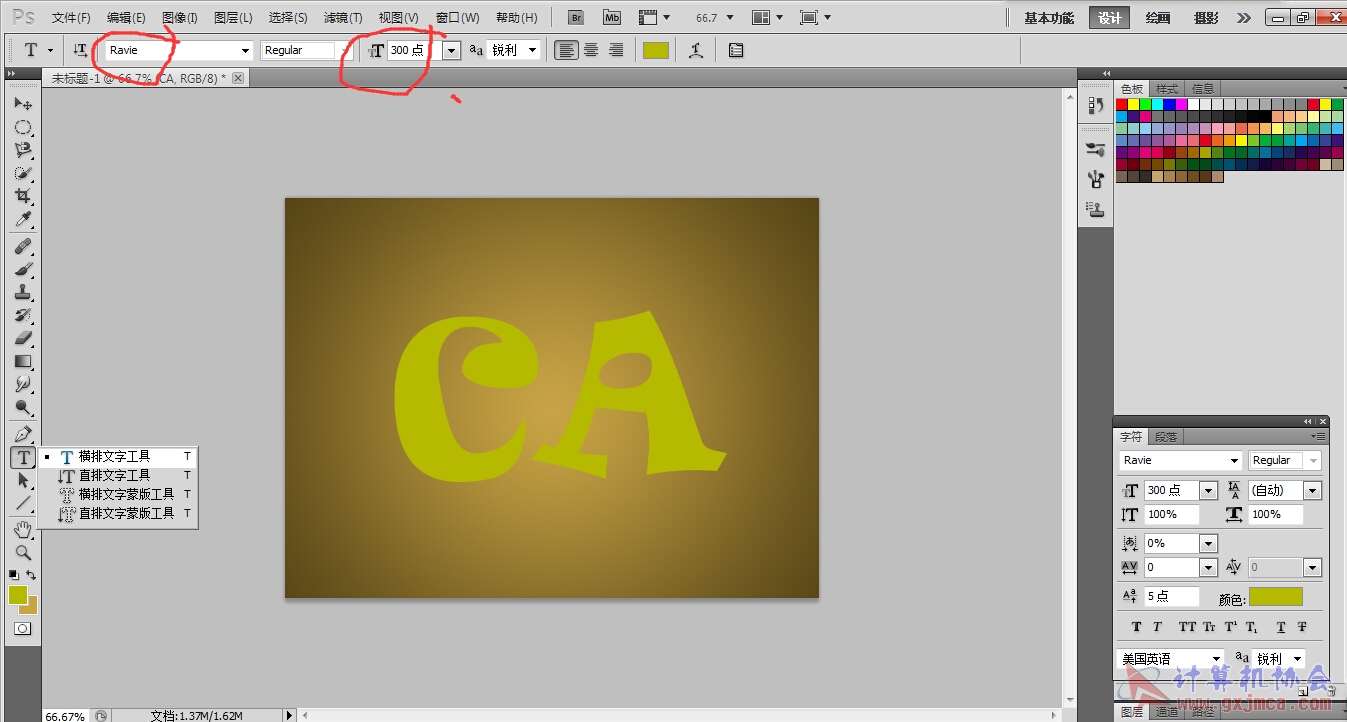
Task: Open the 滤镜(T) menu
Action: tap(343, 18)
